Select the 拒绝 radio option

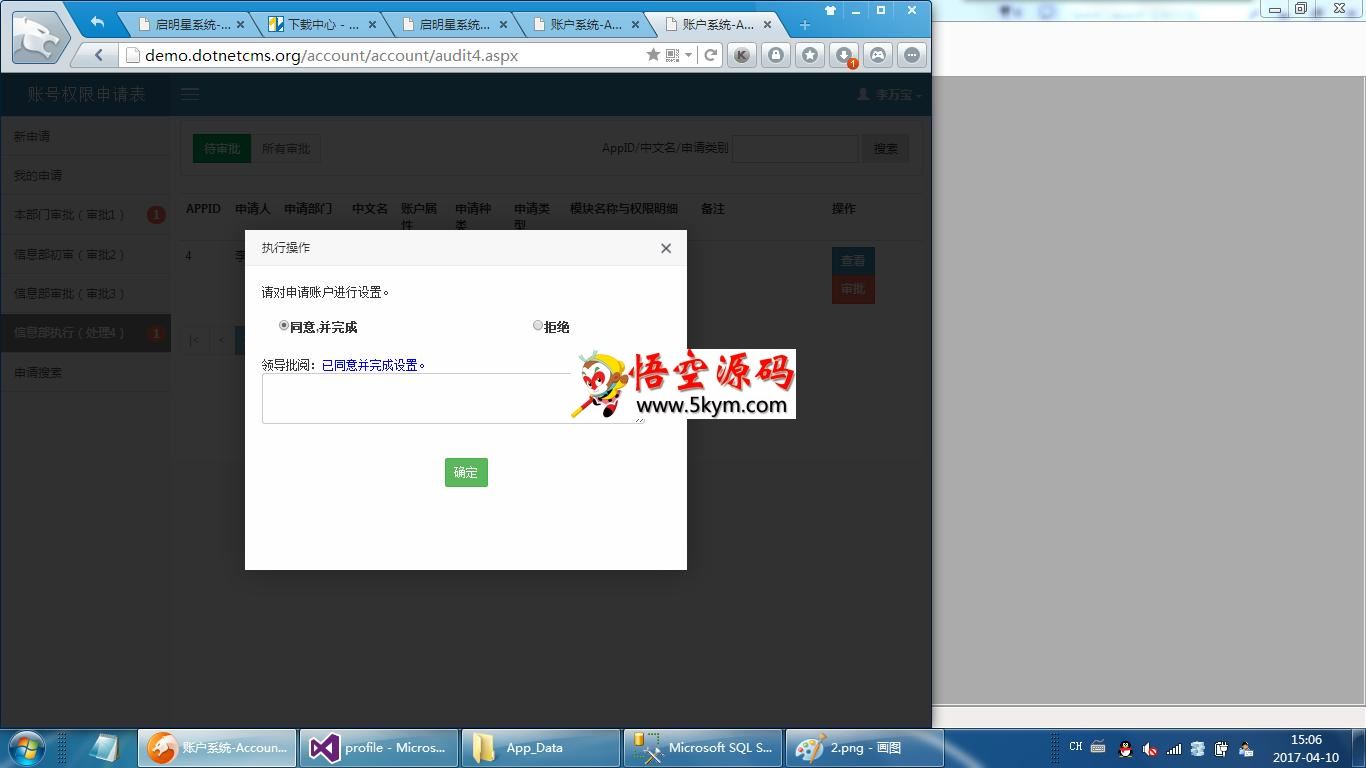coord(538,325)
